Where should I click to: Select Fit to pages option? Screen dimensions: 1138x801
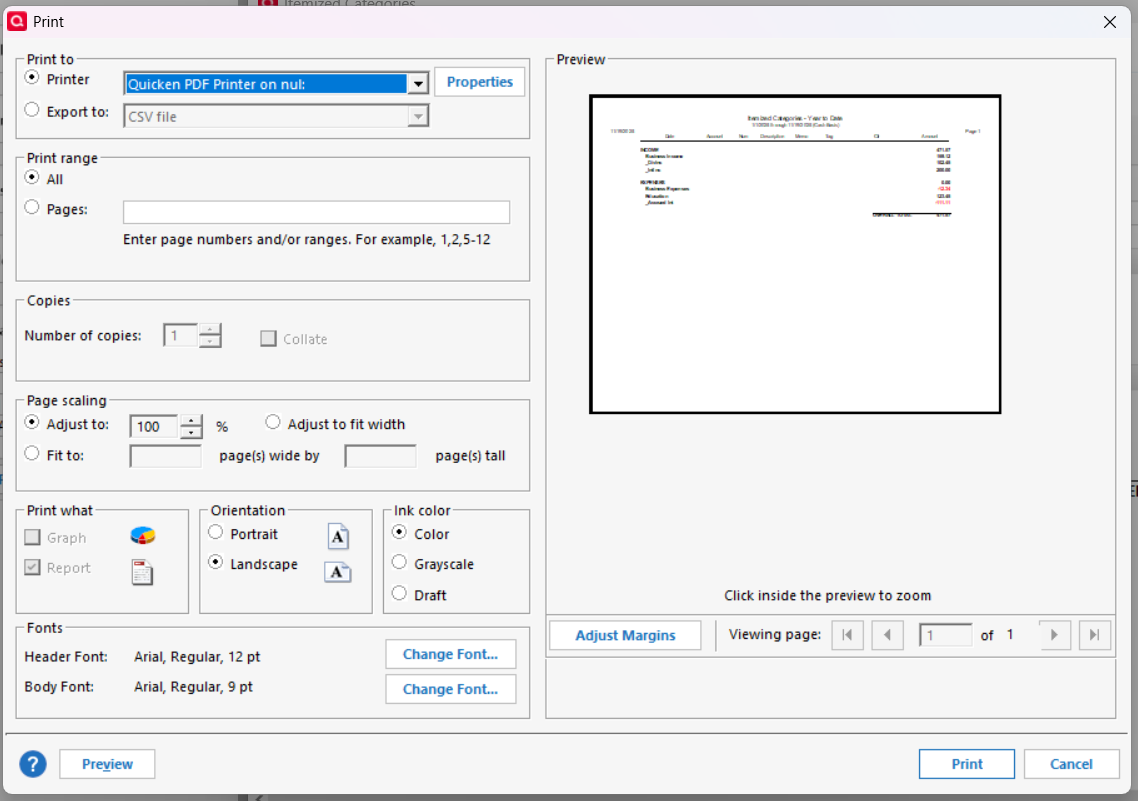pyautogui.click(x=32, y=453)
